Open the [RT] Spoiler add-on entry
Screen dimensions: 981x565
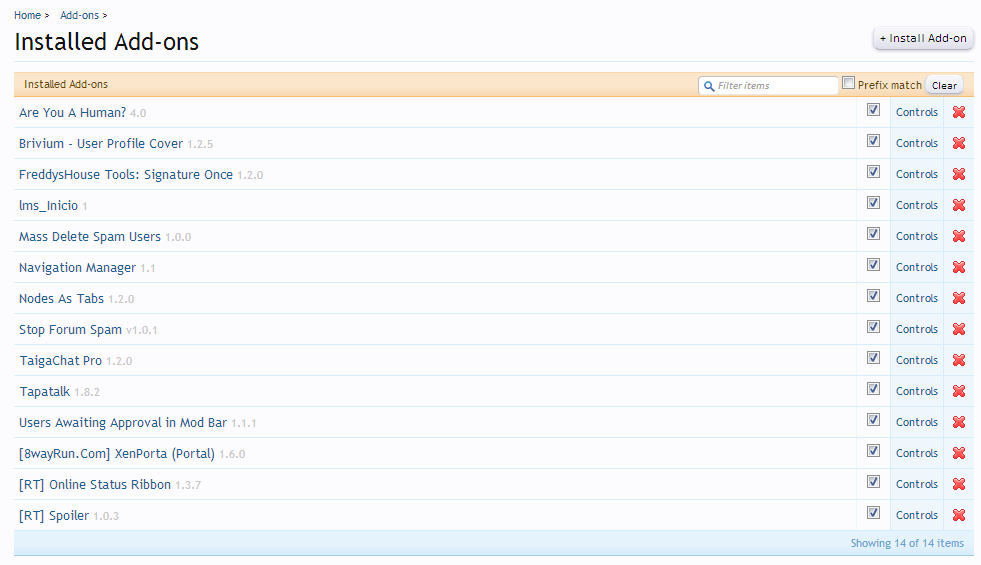[54, 516]
